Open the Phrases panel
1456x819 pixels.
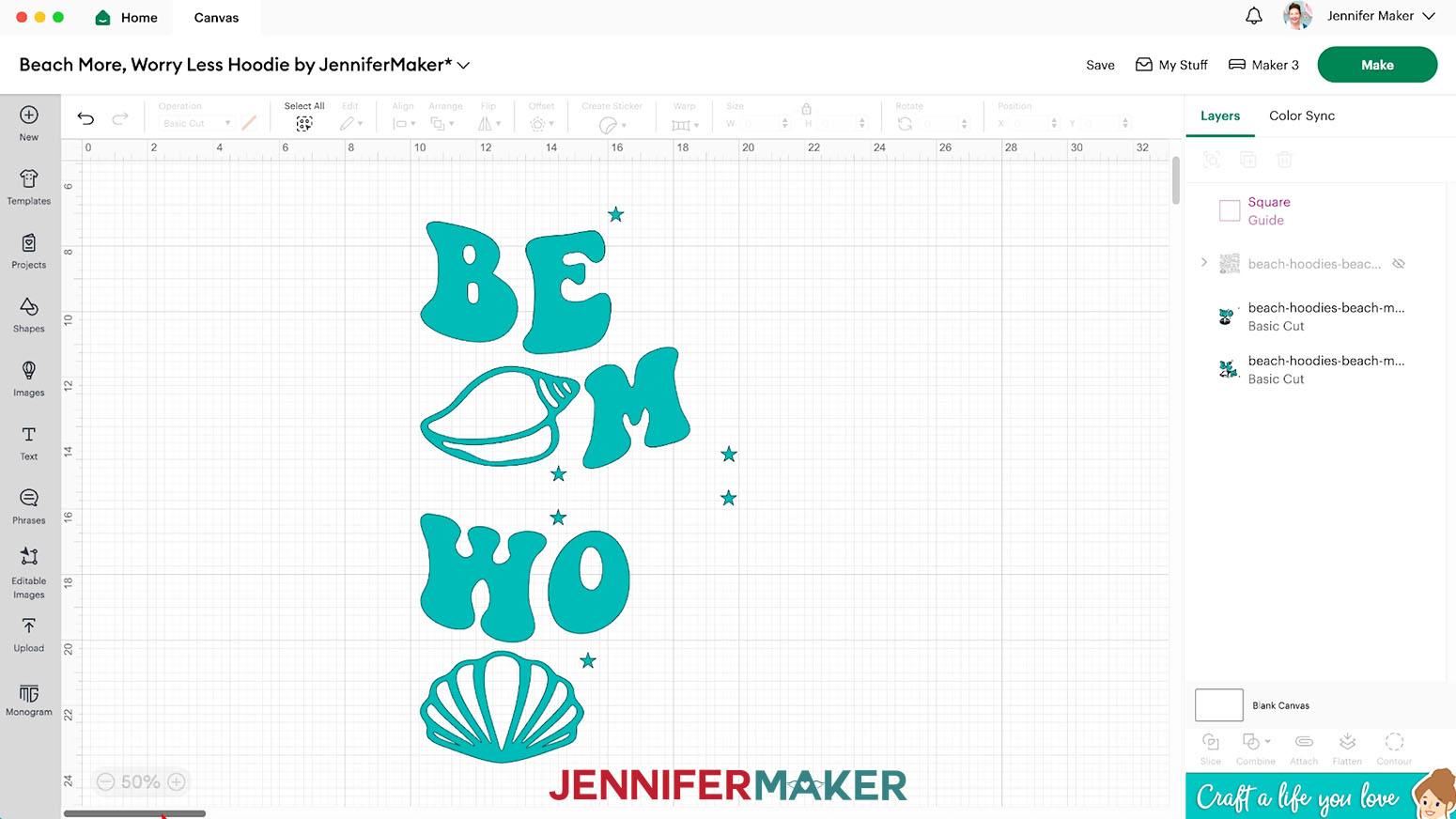(29, 506)
